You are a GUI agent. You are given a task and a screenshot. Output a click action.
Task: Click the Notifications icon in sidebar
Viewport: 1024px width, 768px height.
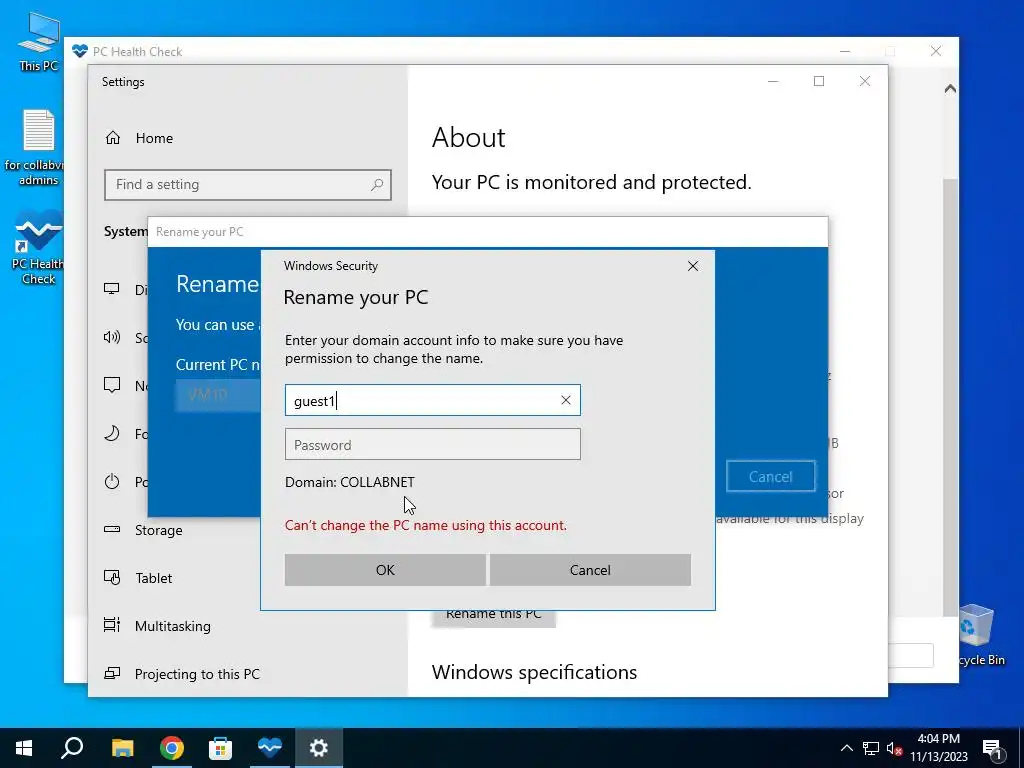[x=112, y=385]
